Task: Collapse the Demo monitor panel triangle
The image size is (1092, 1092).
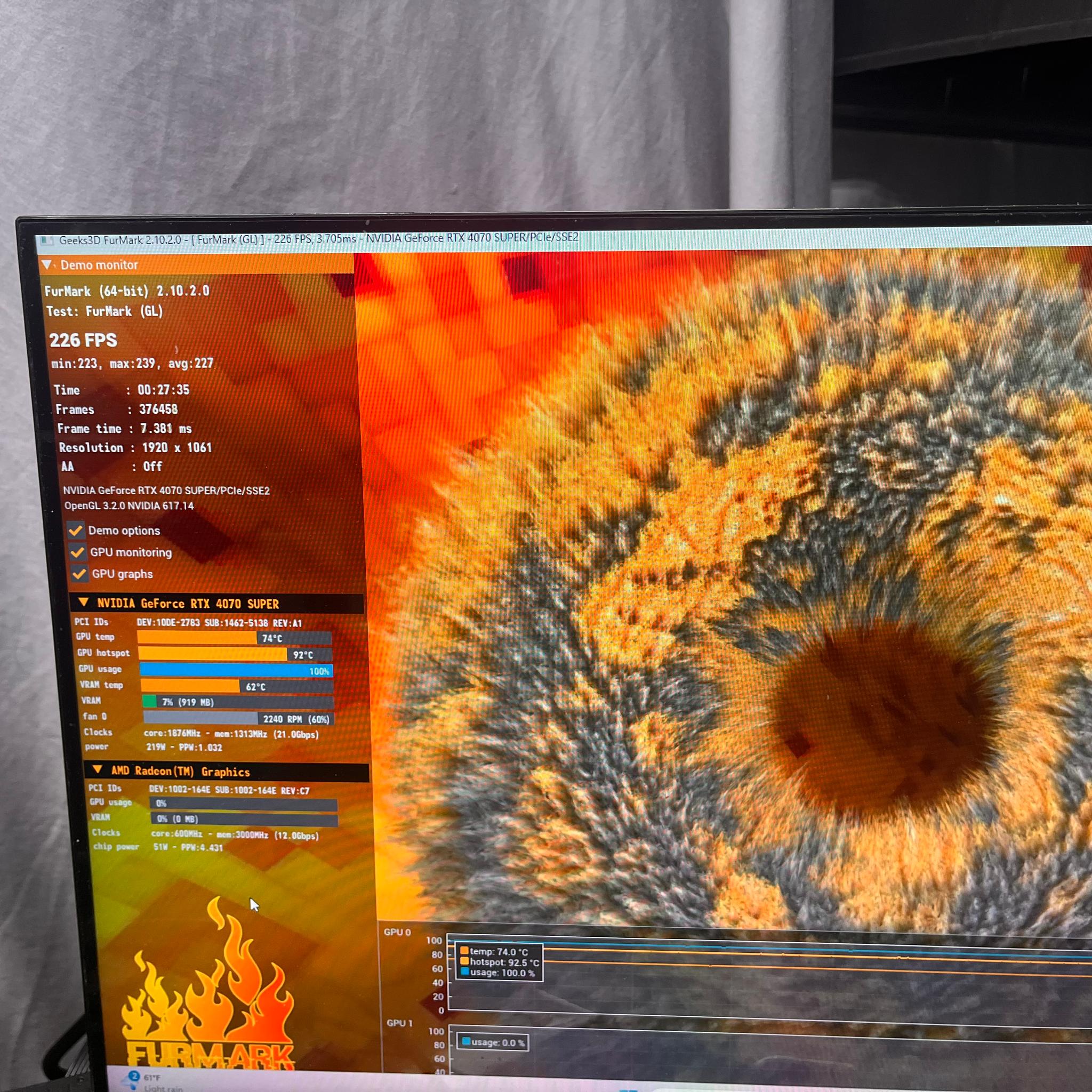Action: pyautogui.click(x=46, y=264)
